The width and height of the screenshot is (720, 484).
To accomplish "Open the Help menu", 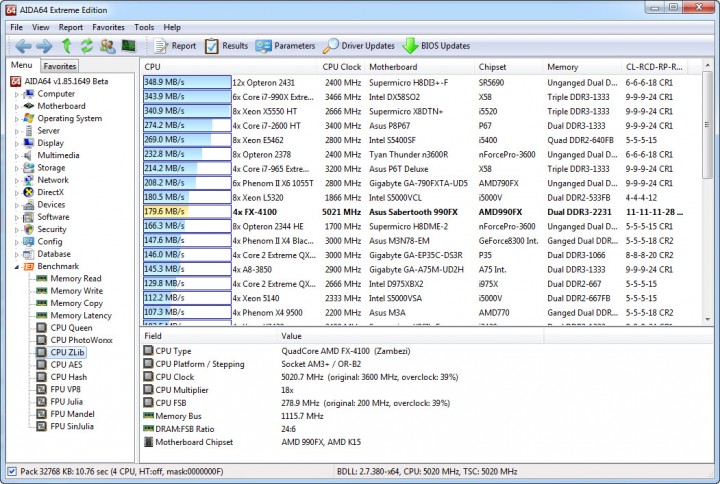I will tap(172, 28).
